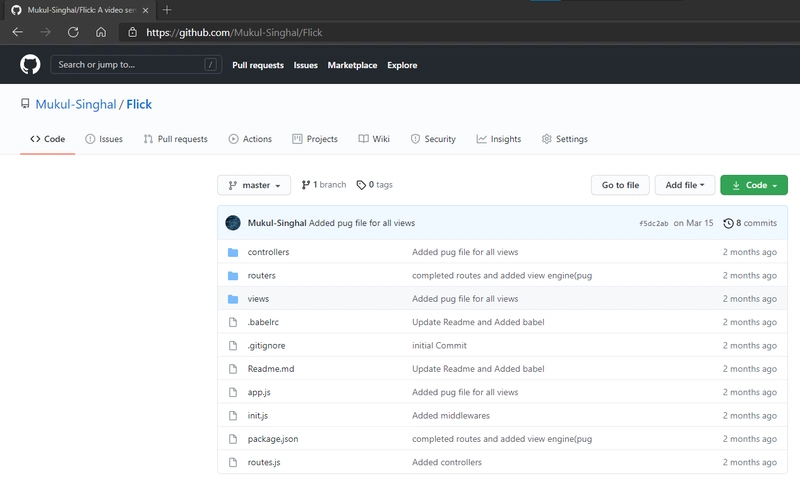Open the Pull requests repository tab

[x=176, y=139]
